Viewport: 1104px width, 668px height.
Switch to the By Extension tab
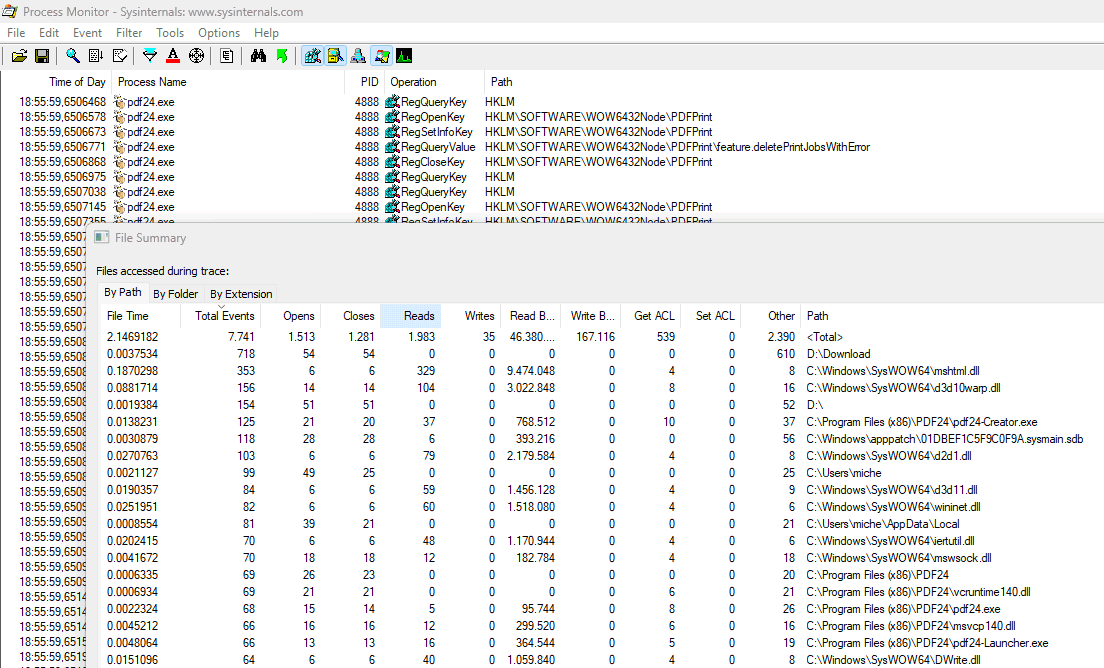point(241,294)
